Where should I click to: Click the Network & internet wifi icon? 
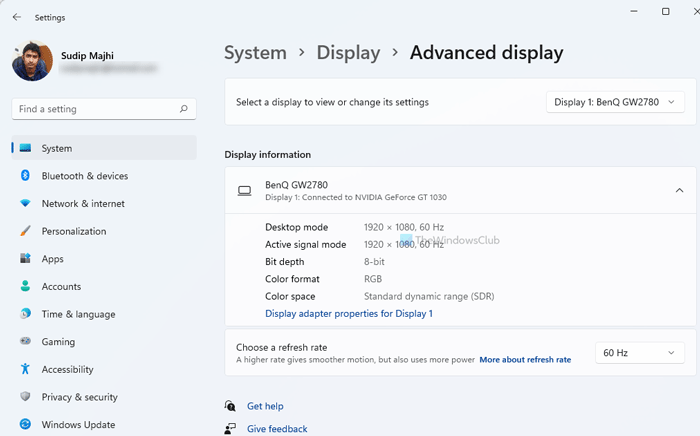point(26,204)
